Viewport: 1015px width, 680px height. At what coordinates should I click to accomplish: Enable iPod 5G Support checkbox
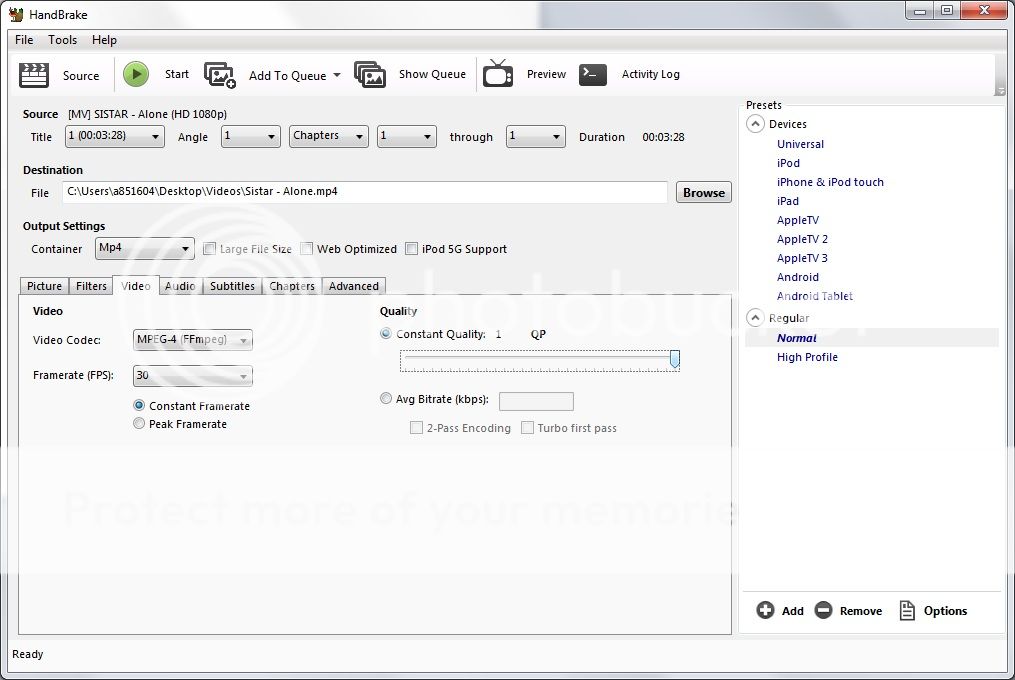tap(411, 249)
